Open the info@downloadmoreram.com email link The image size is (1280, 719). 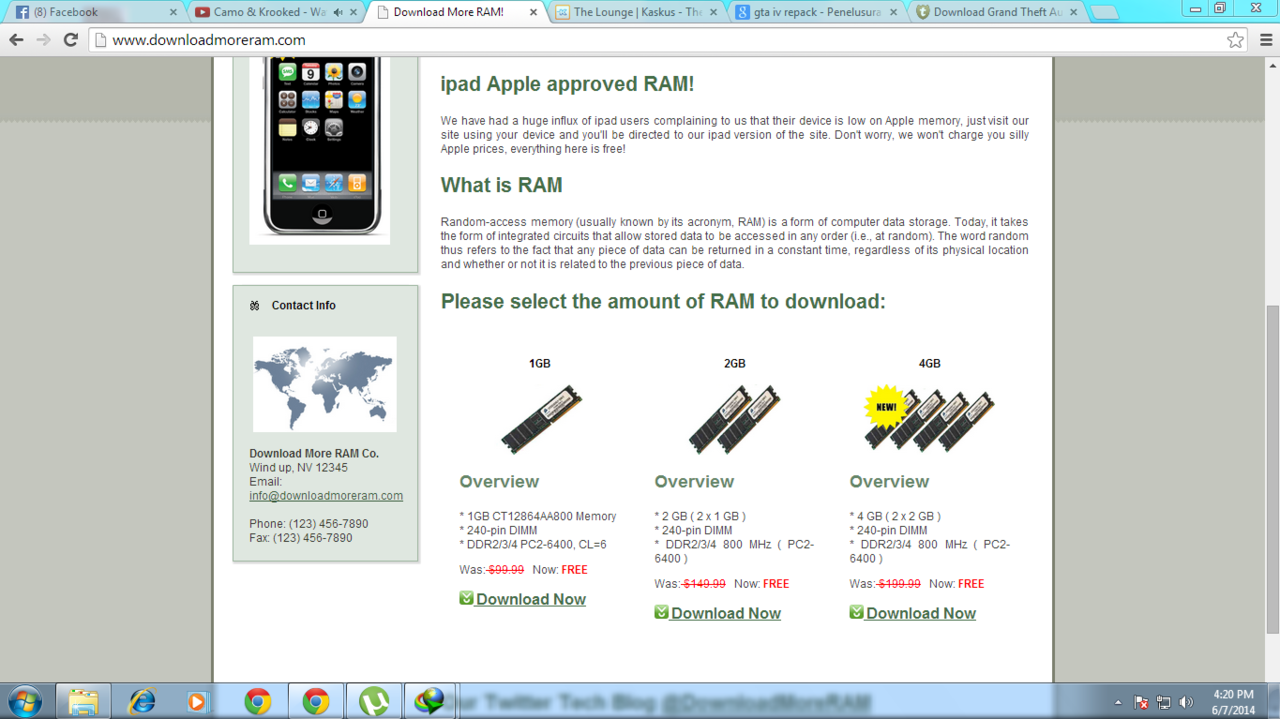326,495
